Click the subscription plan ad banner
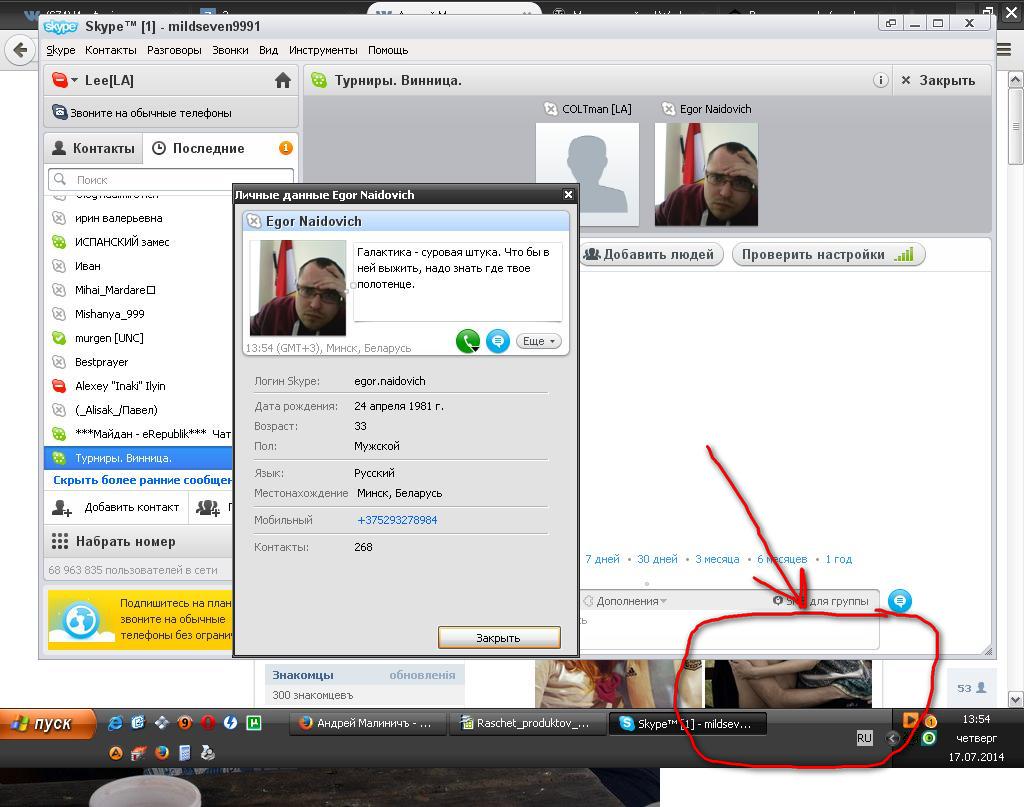This screenshot has width=1024, height=807. tap(140, 620)
